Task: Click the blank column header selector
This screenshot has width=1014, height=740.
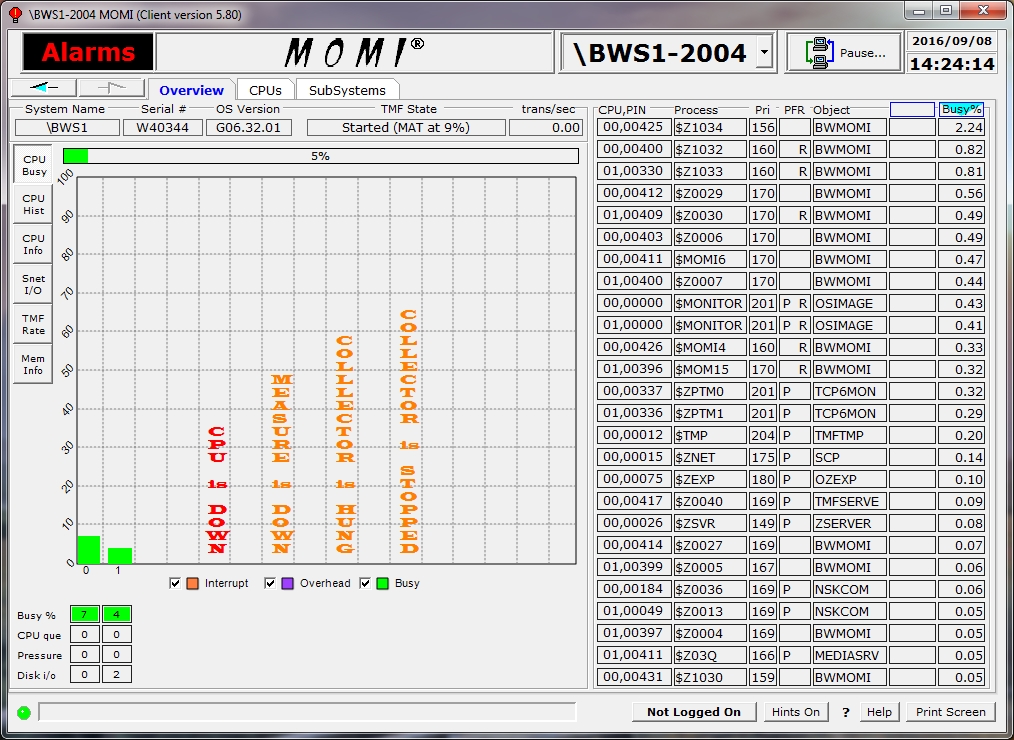Action: [x=911, y=109]
